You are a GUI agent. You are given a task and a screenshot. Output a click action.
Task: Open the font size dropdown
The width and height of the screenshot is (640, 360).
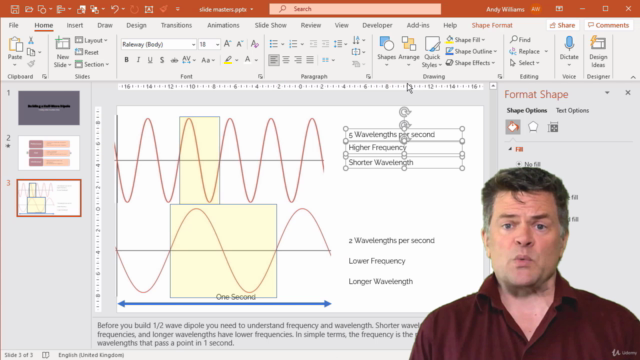[218, 44]
